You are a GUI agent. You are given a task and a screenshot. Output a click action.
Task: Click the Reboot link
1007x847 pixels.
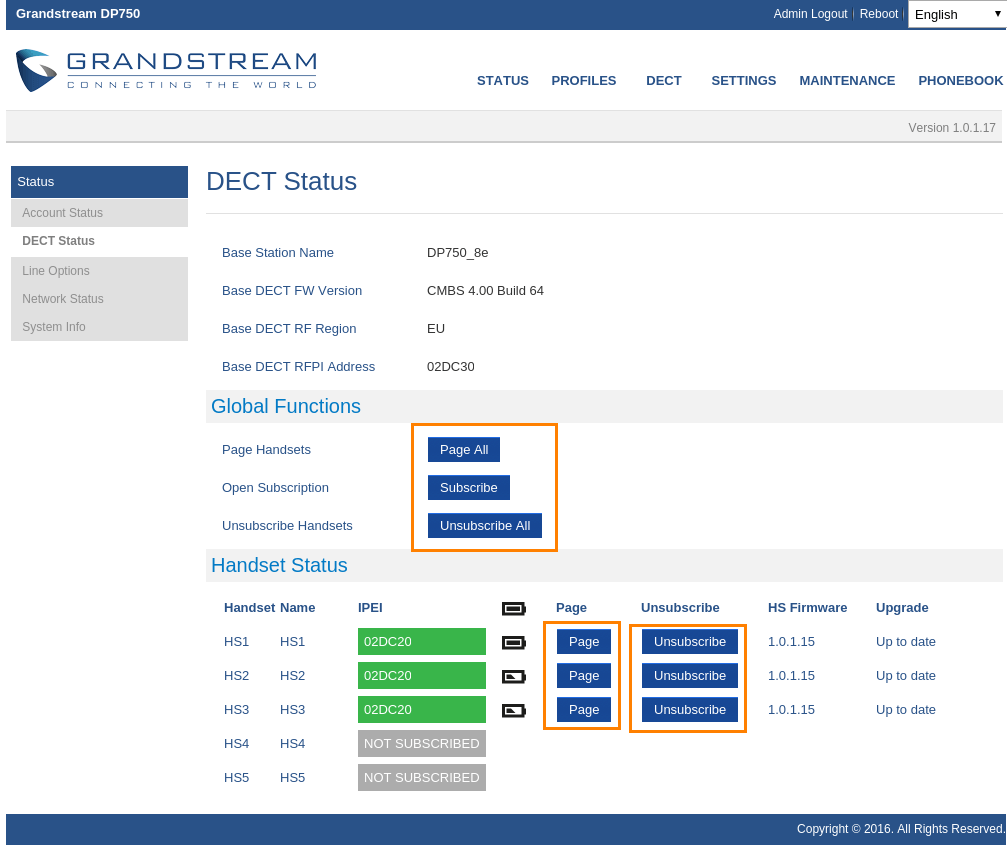[x=879, y=14]
